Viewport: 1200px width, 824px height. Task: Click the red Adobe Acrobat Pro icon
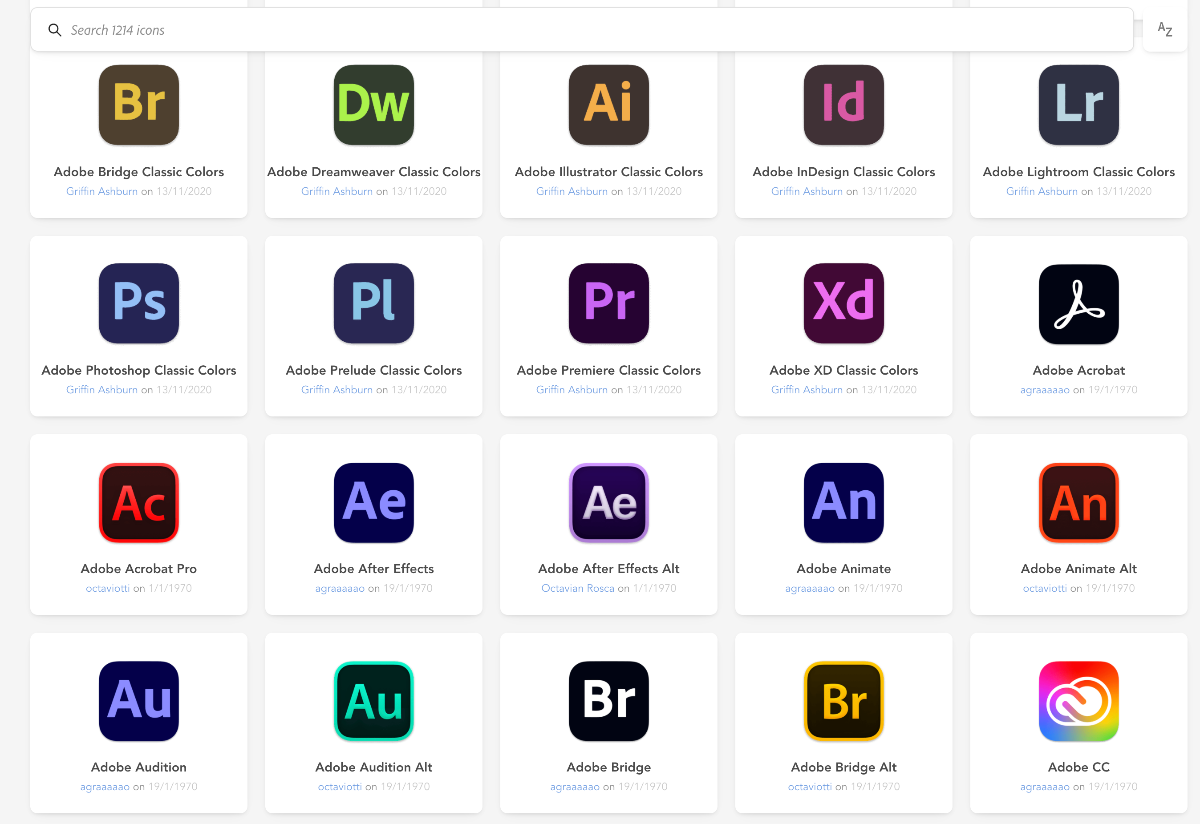139,503
